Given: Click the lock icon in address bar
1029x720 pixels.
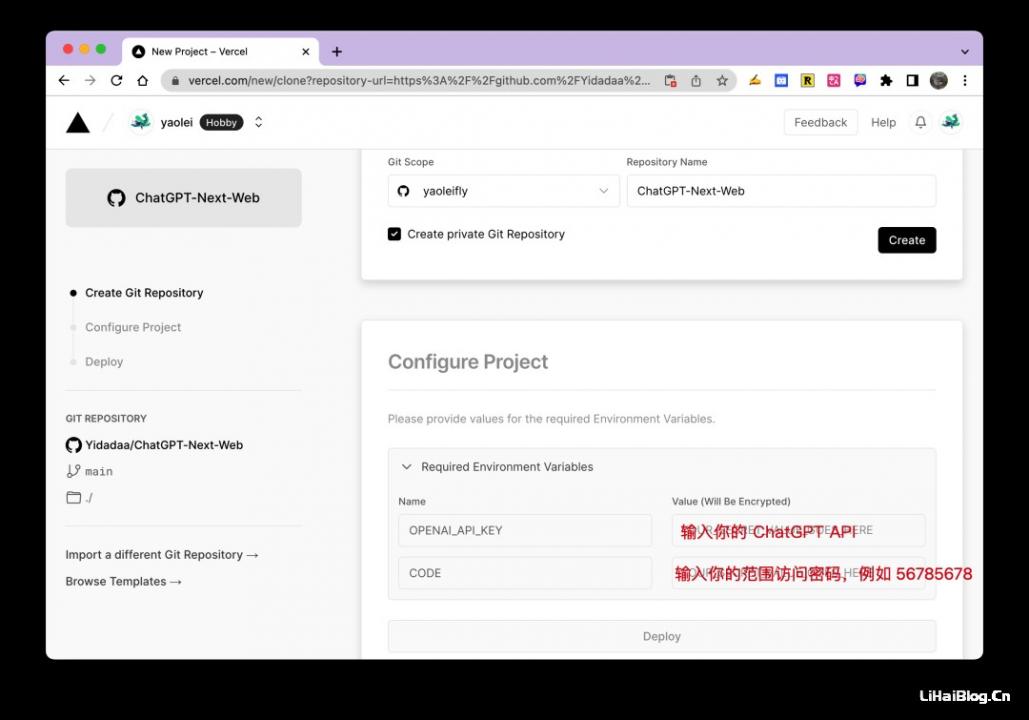Looking at the screenshot, I should (175, 81).
